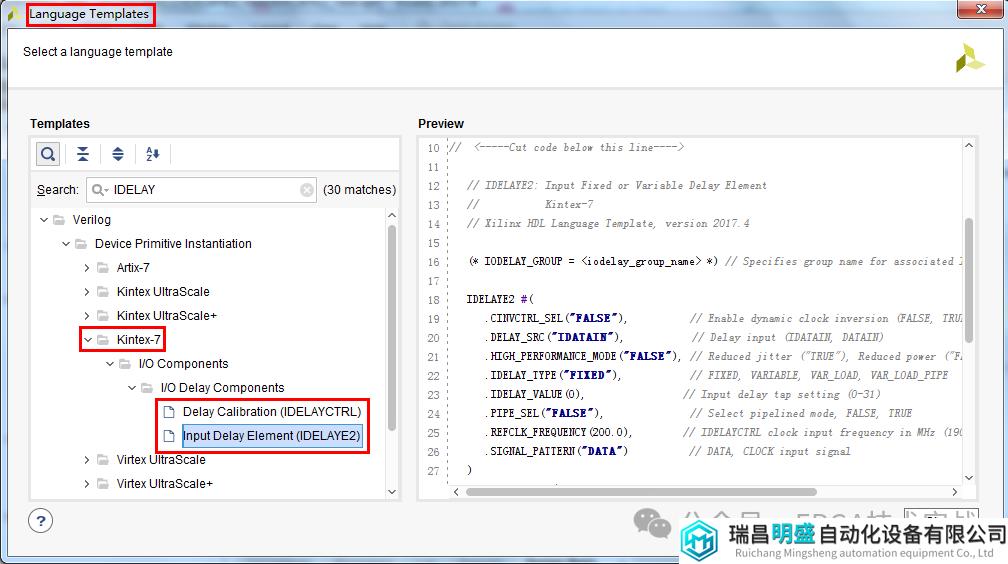Viewport: 1008px width, 564px height.
Task: Click the preview scroll-down arrow
Action: tap(969, 478)
